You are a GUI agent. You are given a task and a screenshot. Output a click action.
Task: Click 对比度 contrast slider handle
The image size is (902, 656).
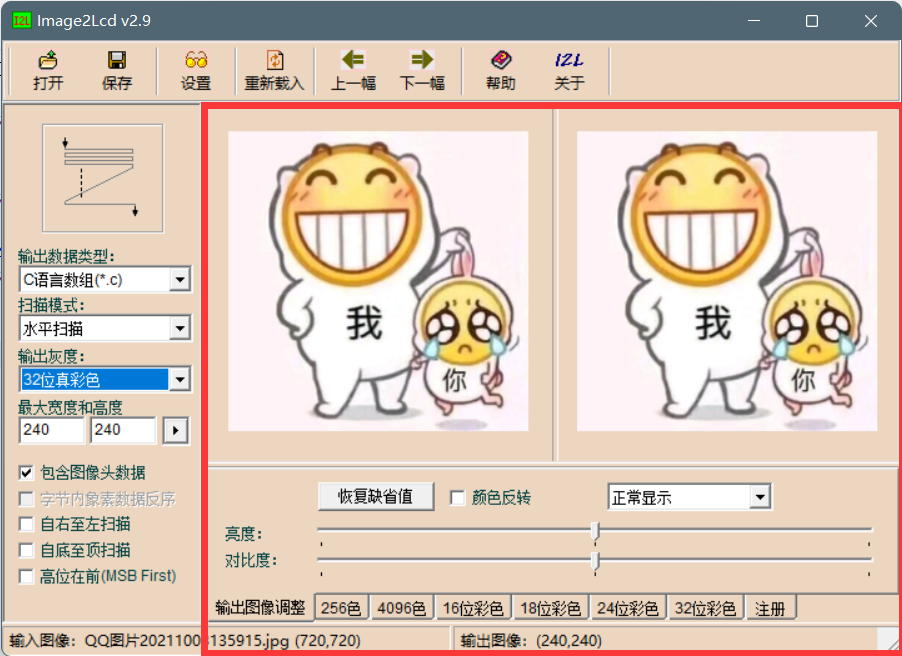pyautogui.click(x=595, y=560)
